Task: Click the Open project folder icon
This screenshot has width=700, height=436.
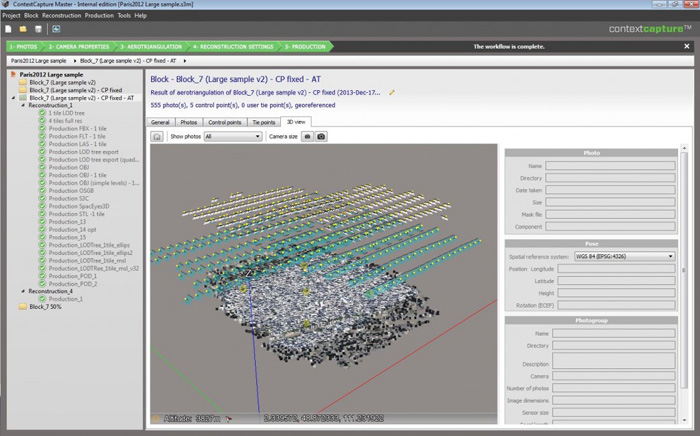Action: click(x=23, y=28)
